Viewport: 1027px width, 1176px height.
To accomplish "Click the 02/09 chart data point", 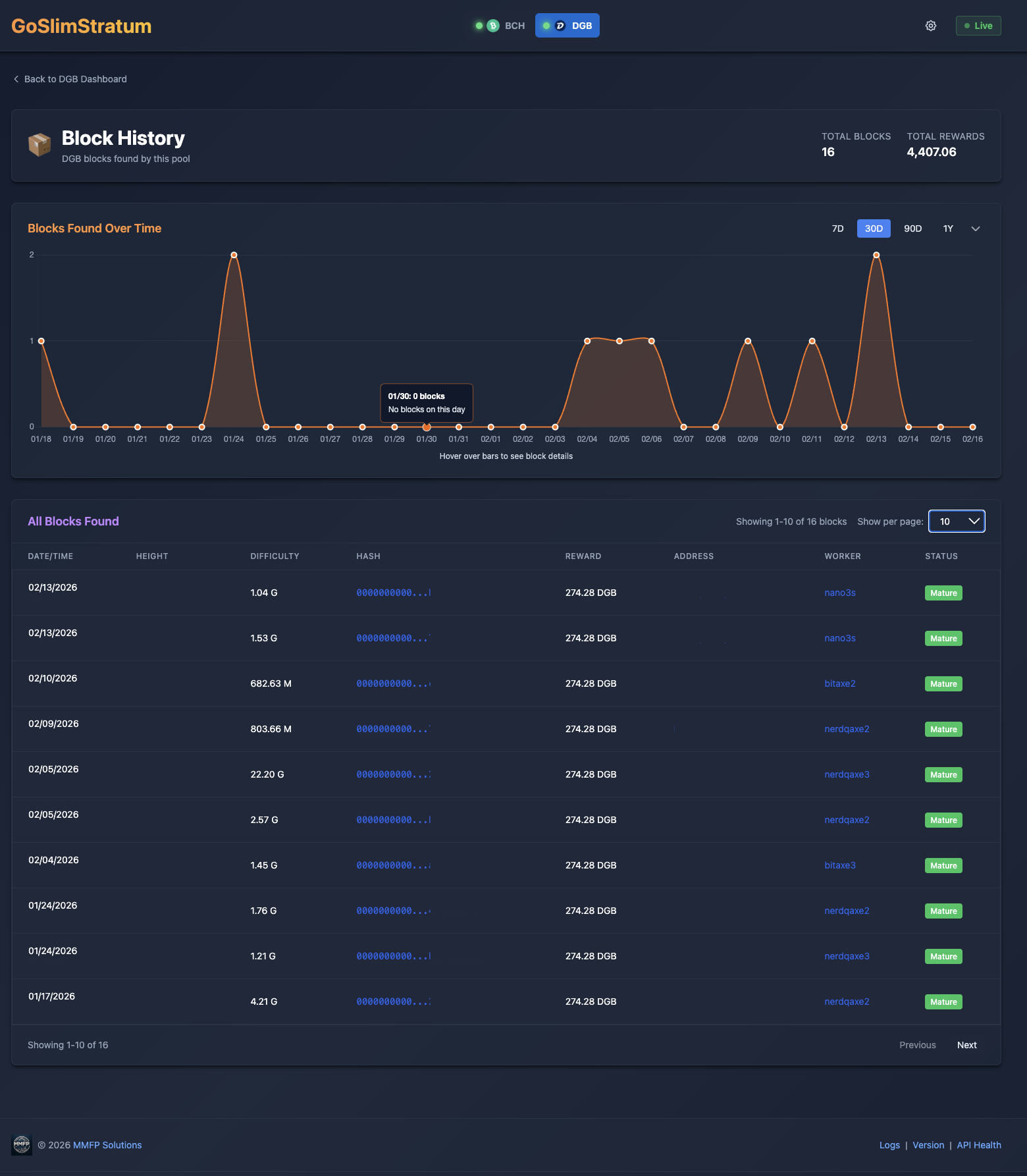I will point(748,341).
